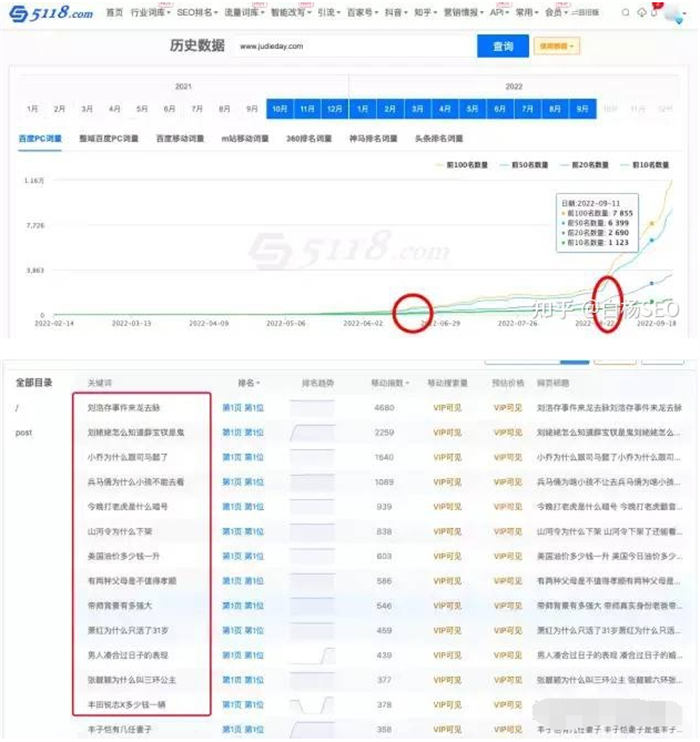
Task: Select the 2021 12月 month button
Action: click(x=335, y=109)
